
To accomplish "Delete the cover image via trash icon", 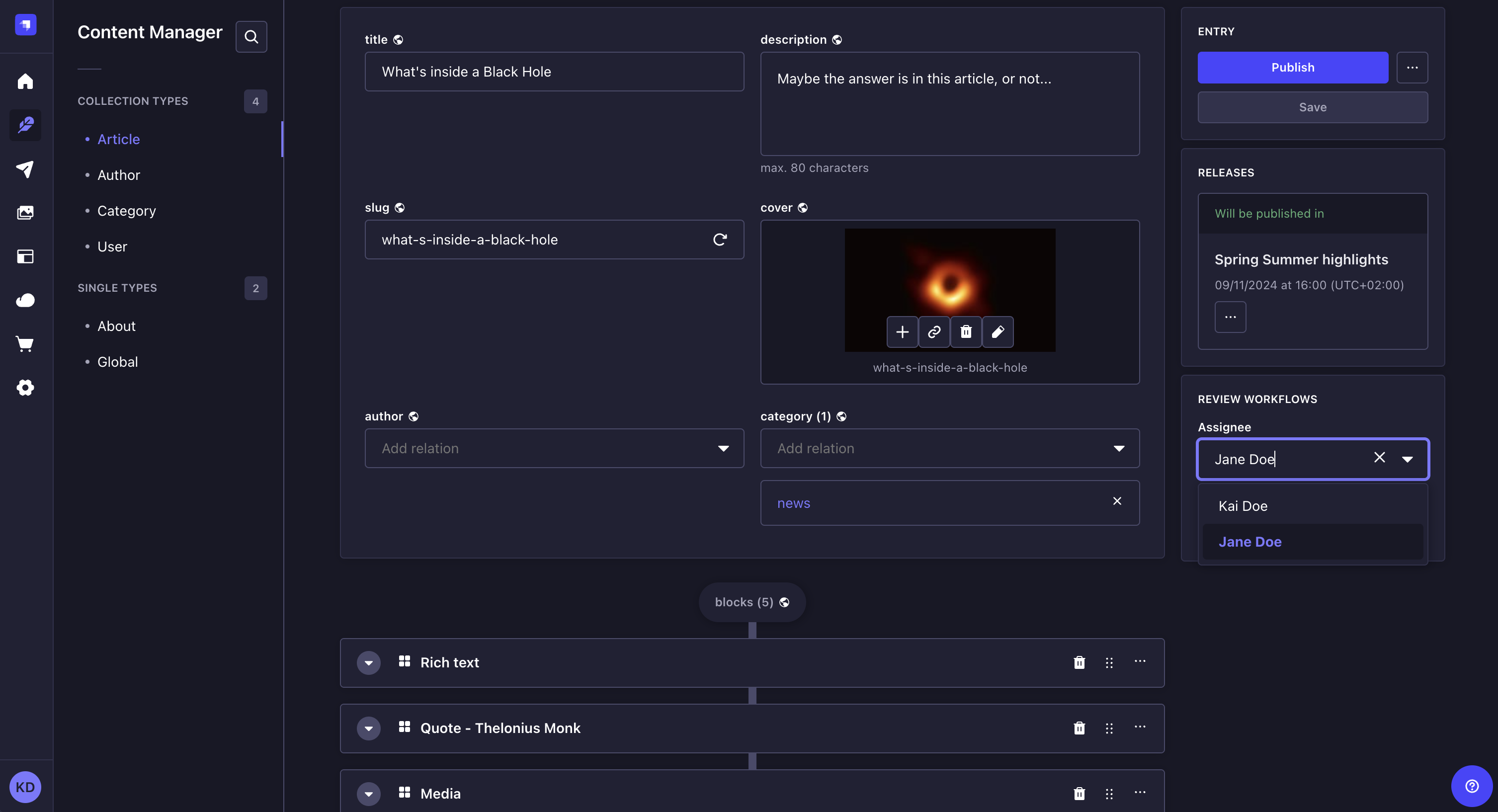I will (966, 331).
